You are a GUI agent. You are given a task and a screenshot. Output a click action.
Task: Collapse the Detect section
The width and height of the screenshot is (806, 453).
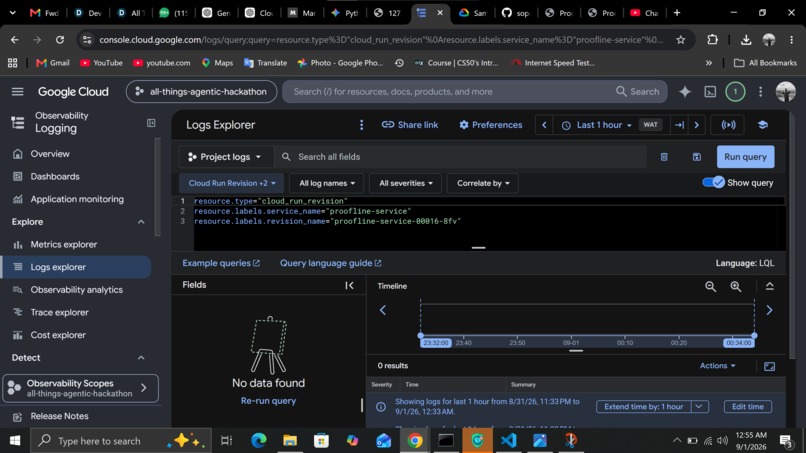(141, 357)
